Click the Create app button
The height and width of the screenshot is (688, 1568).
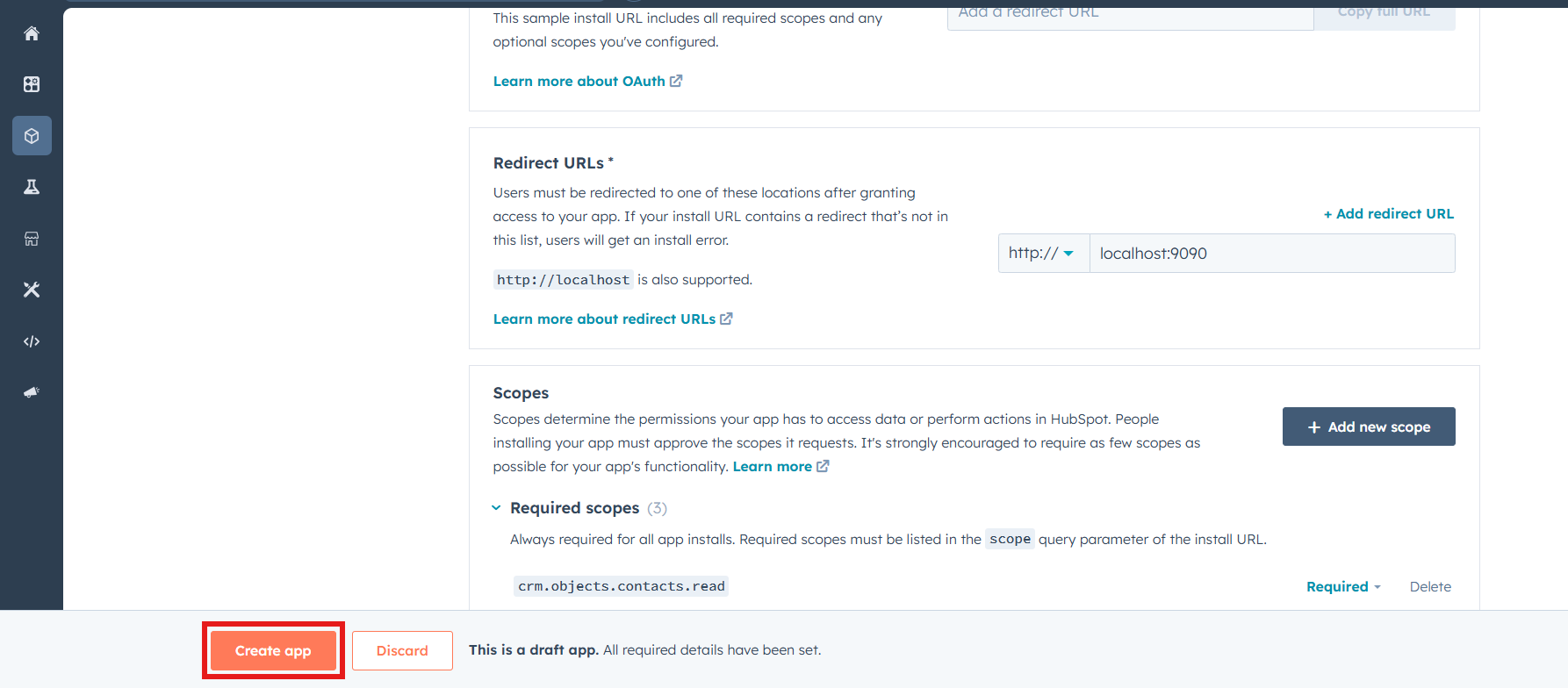point(273,650)
